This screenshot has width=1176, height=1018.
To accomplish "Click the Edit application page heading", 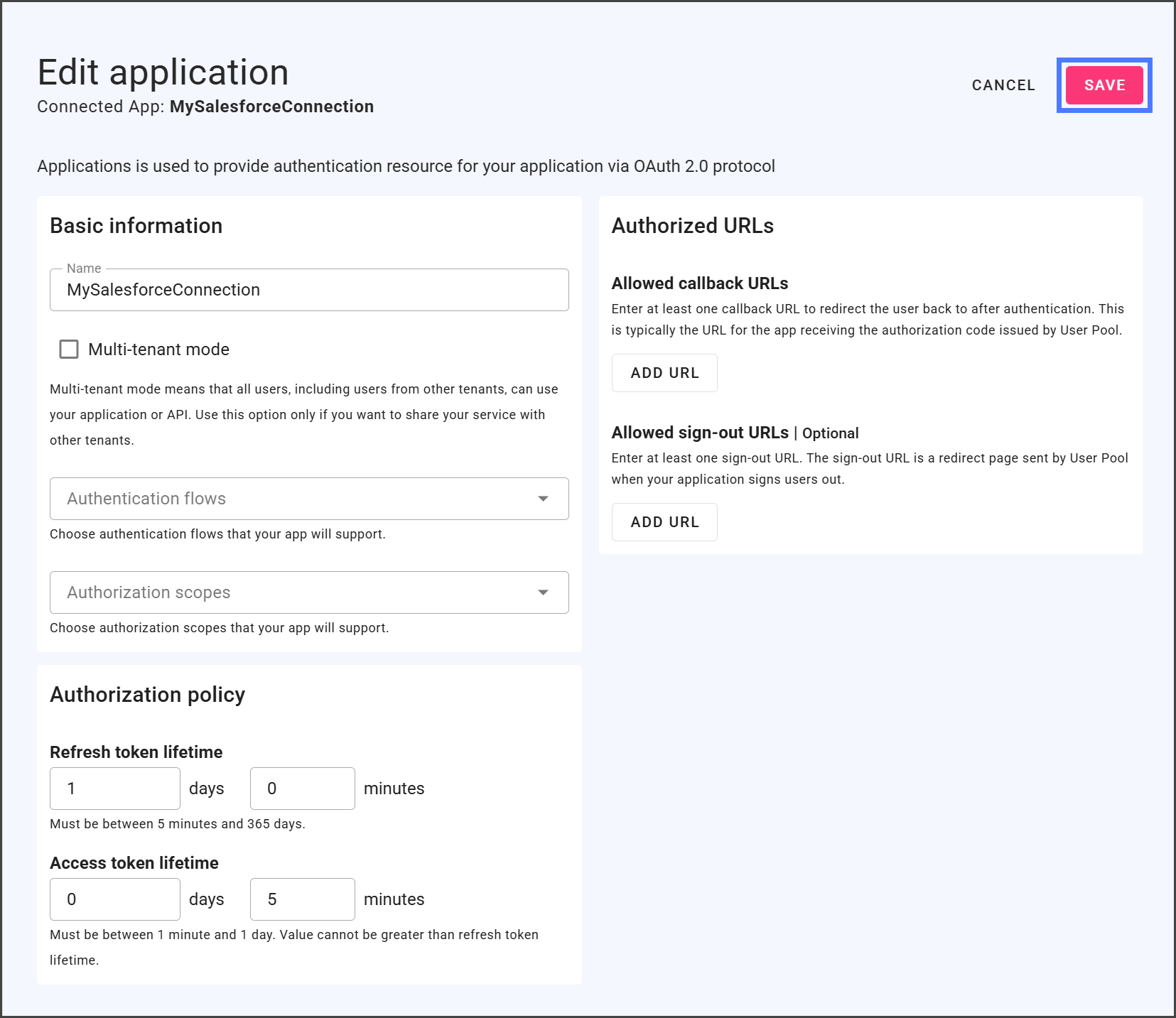I will [x=163, y=72].
